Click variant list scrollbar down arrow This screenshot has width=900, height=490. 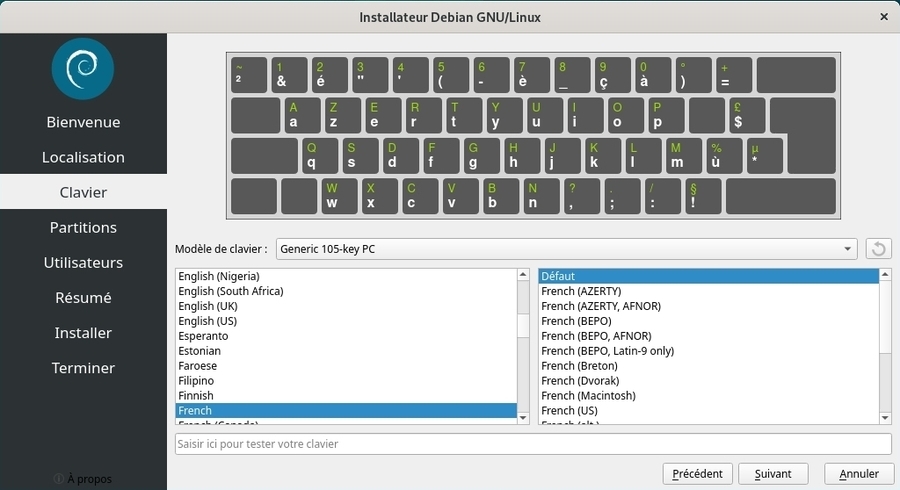tap(886, 418)
